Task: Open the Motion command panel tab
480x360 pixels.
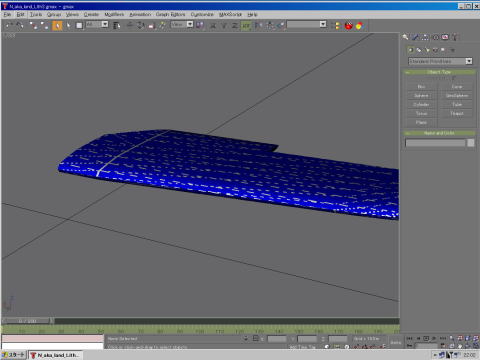Action: pyautogui.click(x=435, y=37)
